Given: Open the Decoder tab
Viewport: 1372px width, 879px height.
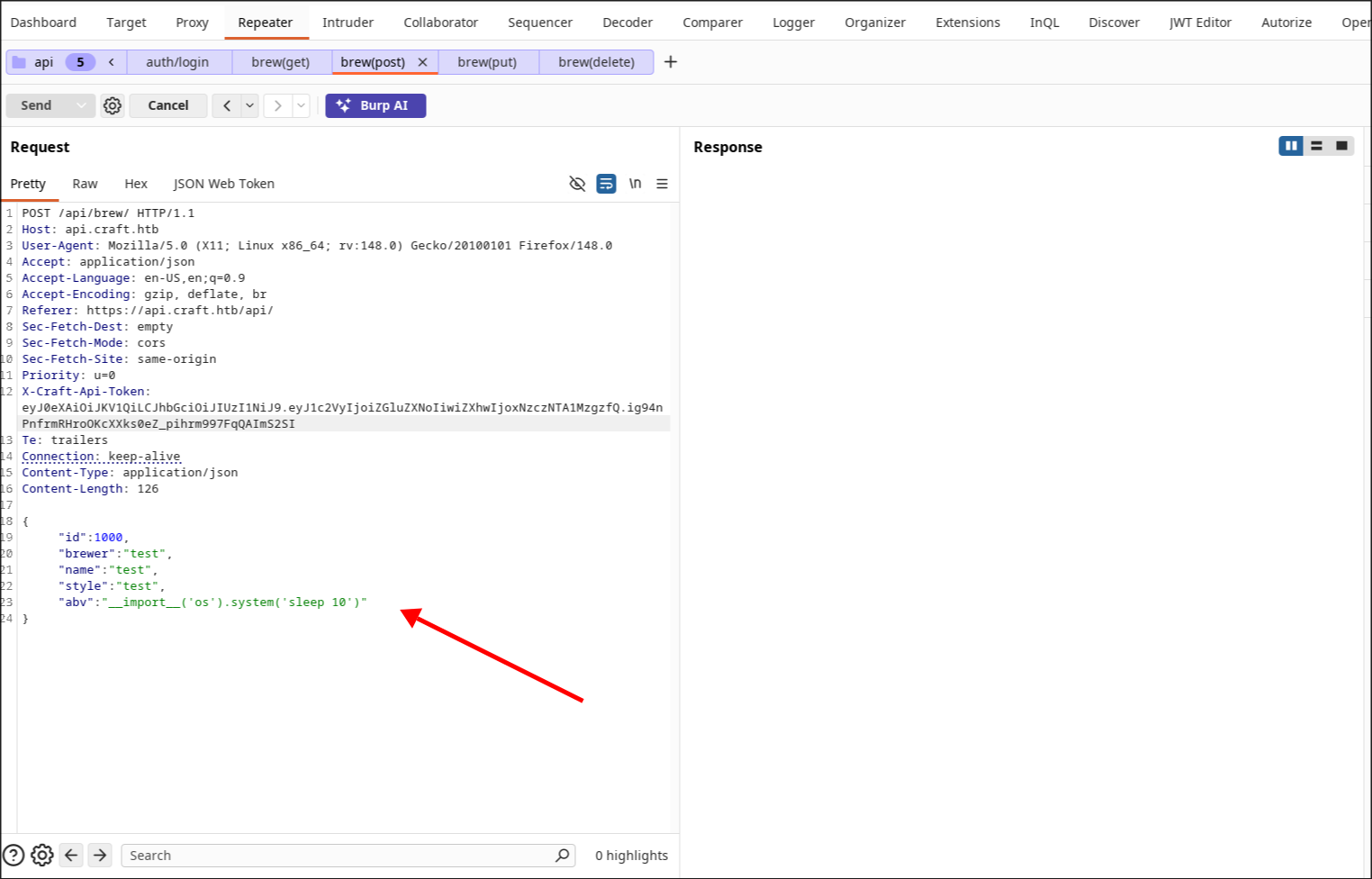Looking at the screenshot, I should 627,23.
